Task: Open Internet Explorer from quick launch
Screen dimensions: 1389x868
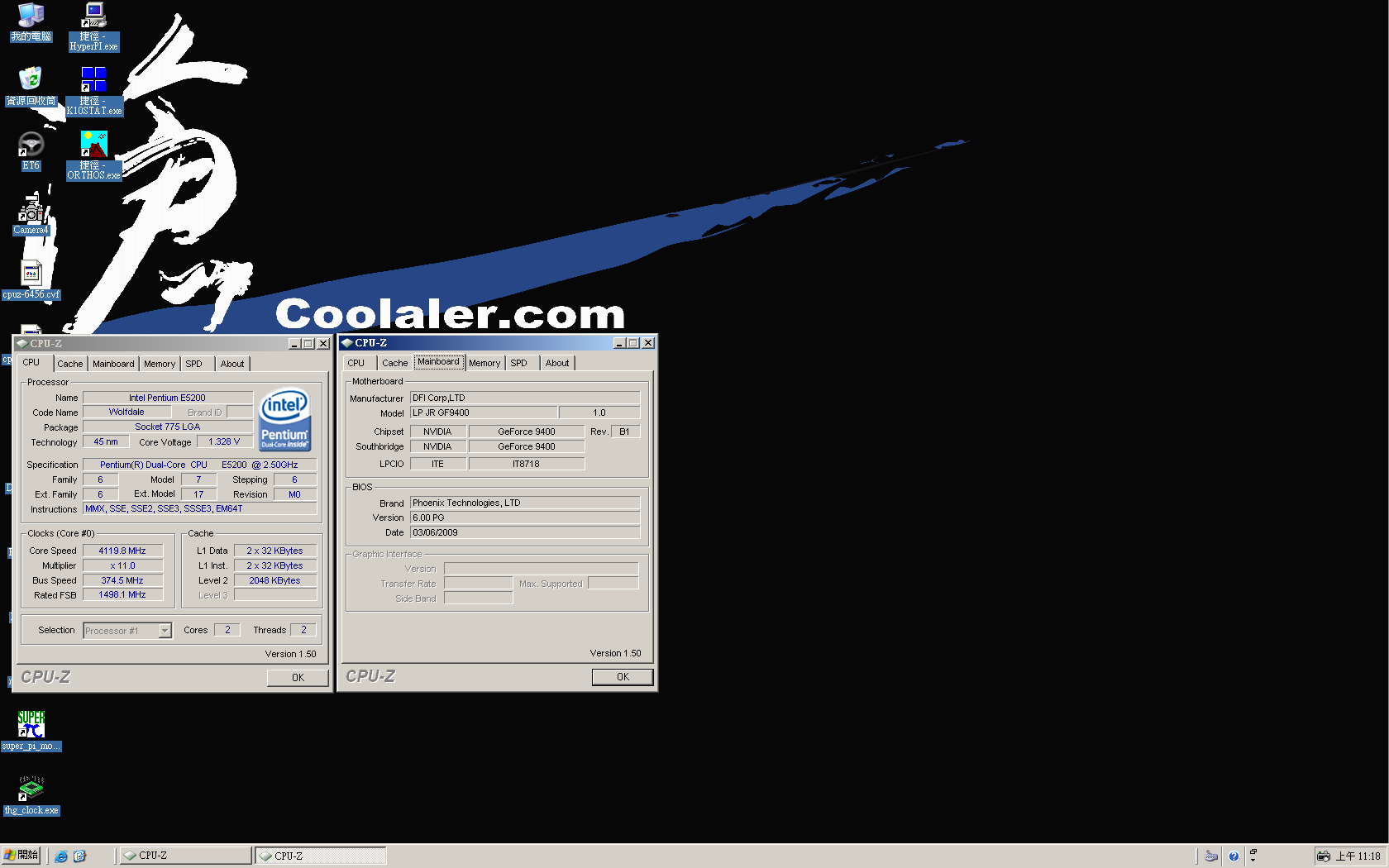Action: coord(60,856)
